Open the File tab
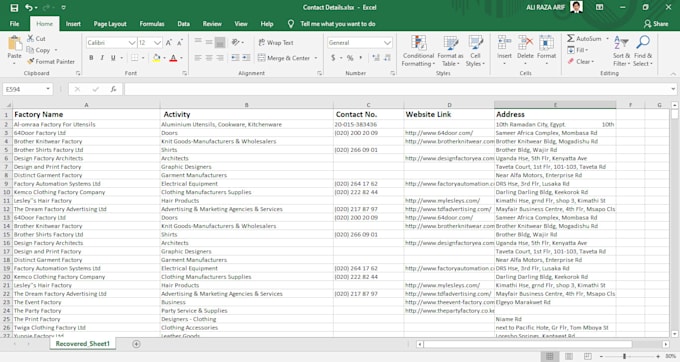Viewport: 680px width, 362px height. [x=14, y=24]
